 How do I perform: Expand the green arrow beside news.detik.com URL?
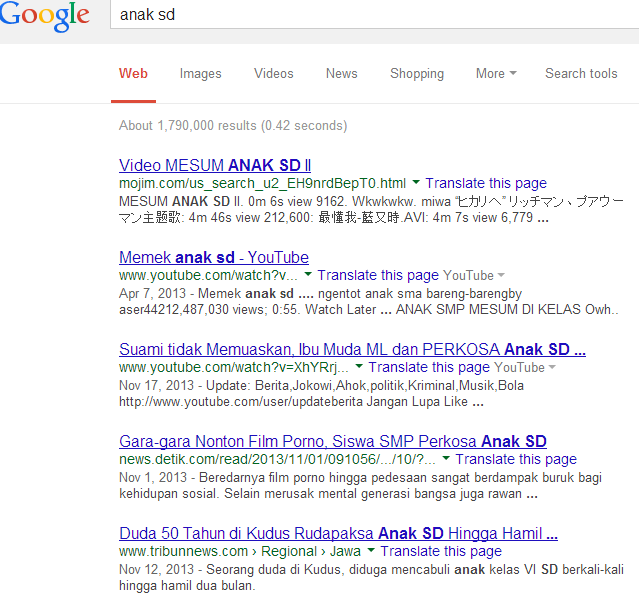pos(446,459)
